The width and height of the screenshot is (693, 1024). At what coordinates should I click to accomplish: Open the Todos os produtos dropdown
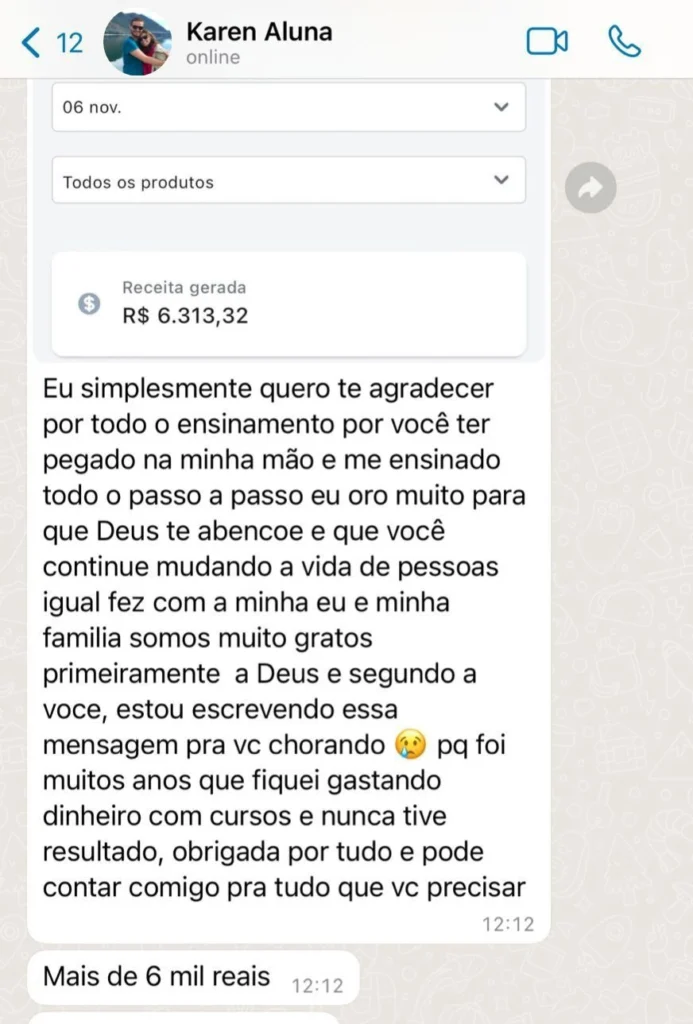(288, 181)
